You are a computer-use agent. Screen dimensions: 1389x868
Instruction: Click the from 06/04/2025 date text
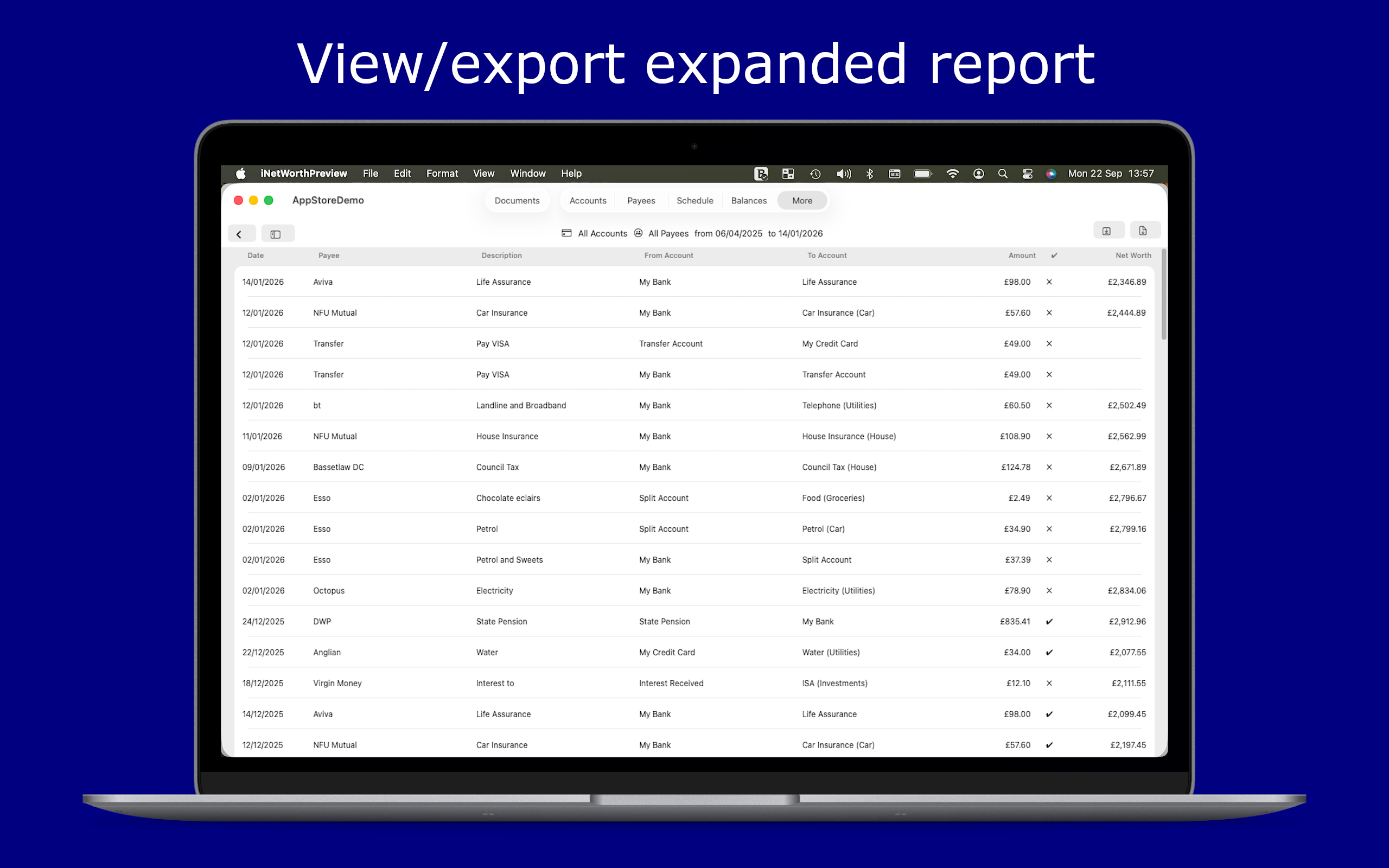click(x=728, y=233)
